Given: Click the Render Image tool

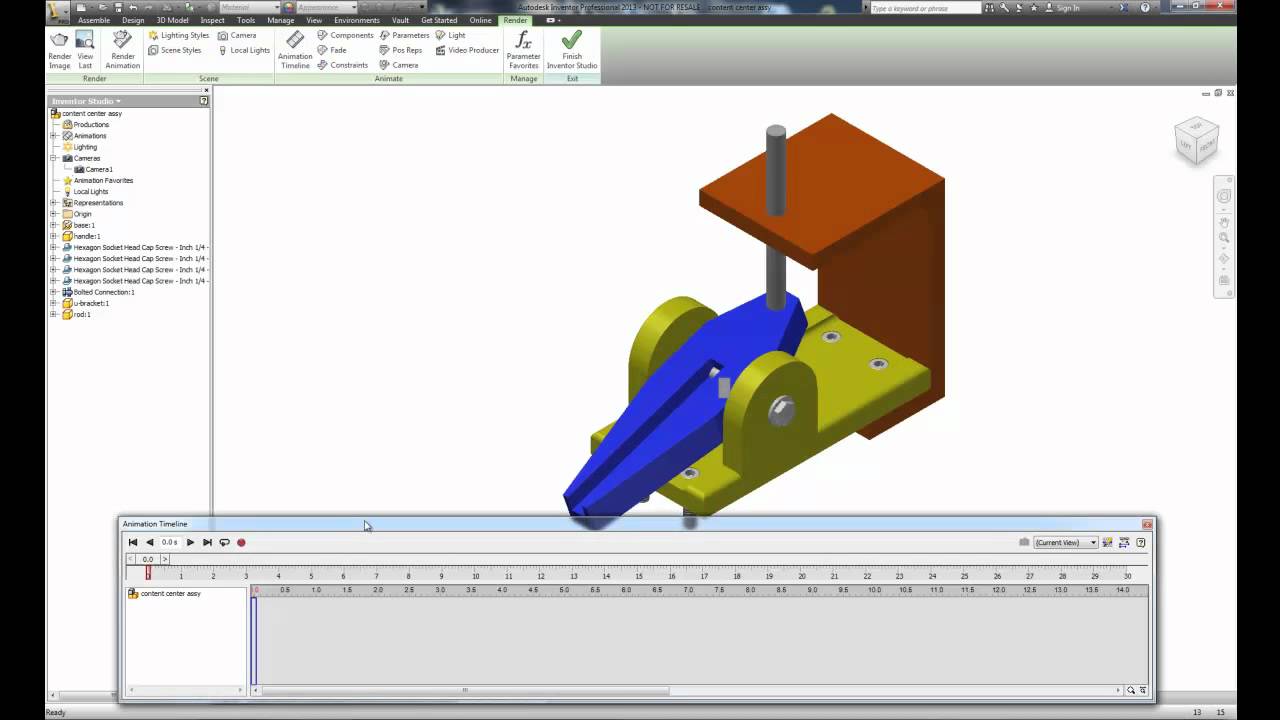Looking at the screenshot, I should point(60,50).
